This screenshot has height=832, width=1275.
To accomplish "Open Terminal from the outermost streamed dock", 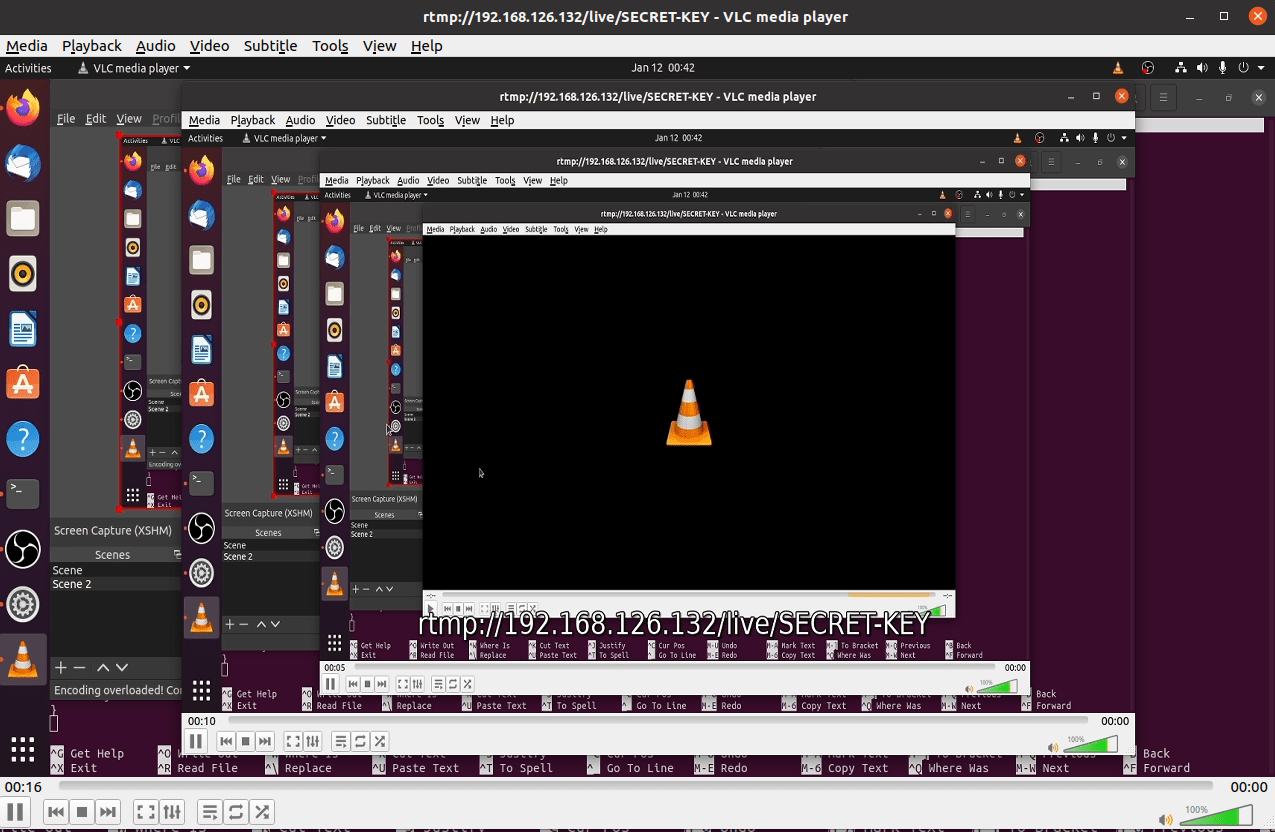I will point(23,493).
